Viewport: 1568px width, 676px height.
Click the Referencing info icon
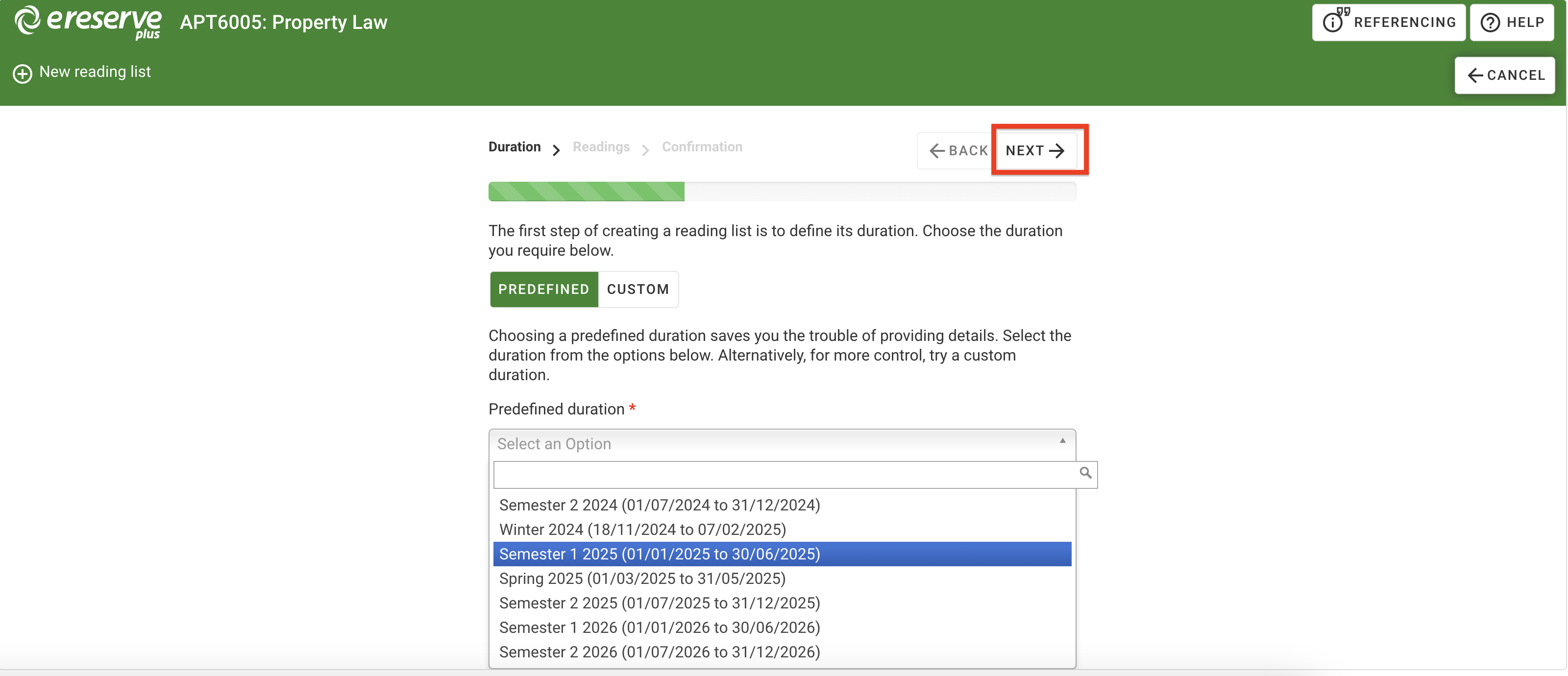tap(1333, 23)
